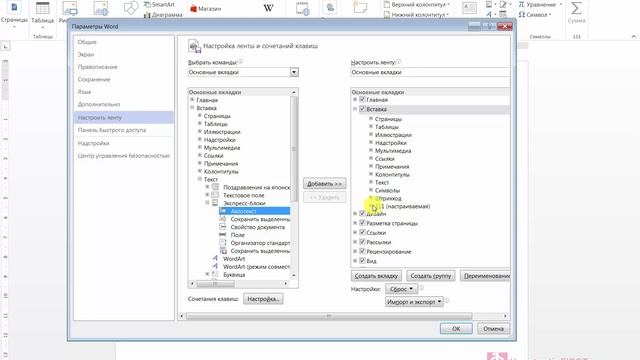Expand Символы group in right ribbon list
Screen dimensions: 640x360
click(371, 190)
